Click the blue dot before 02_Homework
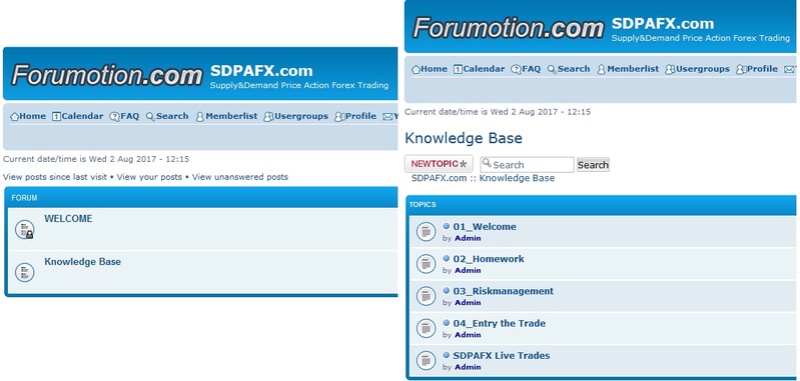This screenshot has width=800, height=381. pyautogui.click(x=446, y=258)
